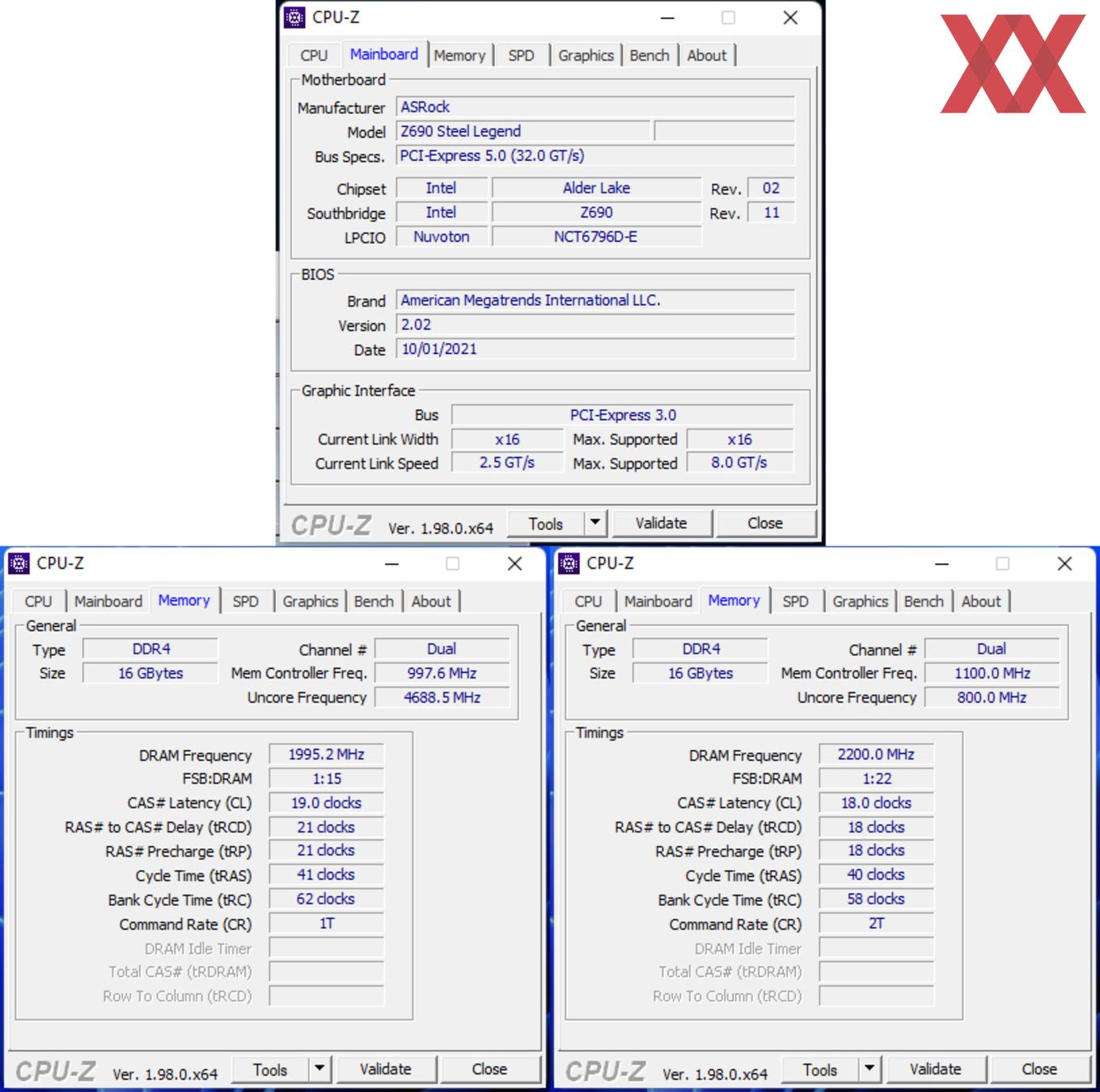Click Close button in Mainboard window

click(765, 523)
